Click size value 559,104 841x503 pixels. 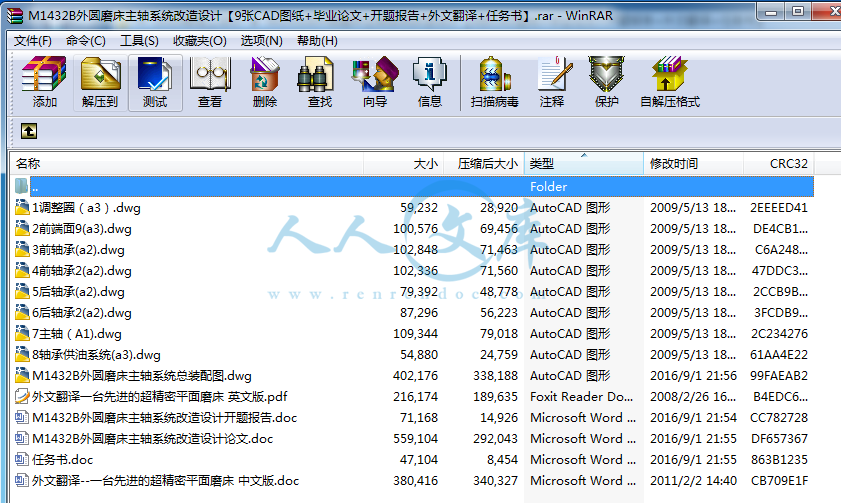(x=415, y=438)
